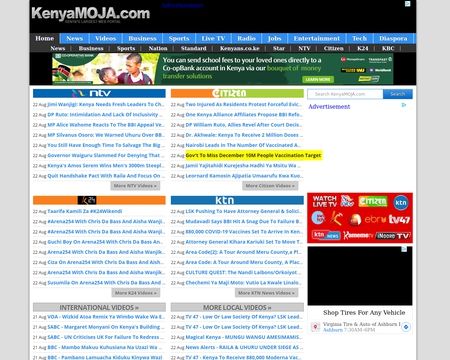The width and height of the screenshot is (450, 360).
Task: Open the Diaspora menu item
Action: click(393, 38)
